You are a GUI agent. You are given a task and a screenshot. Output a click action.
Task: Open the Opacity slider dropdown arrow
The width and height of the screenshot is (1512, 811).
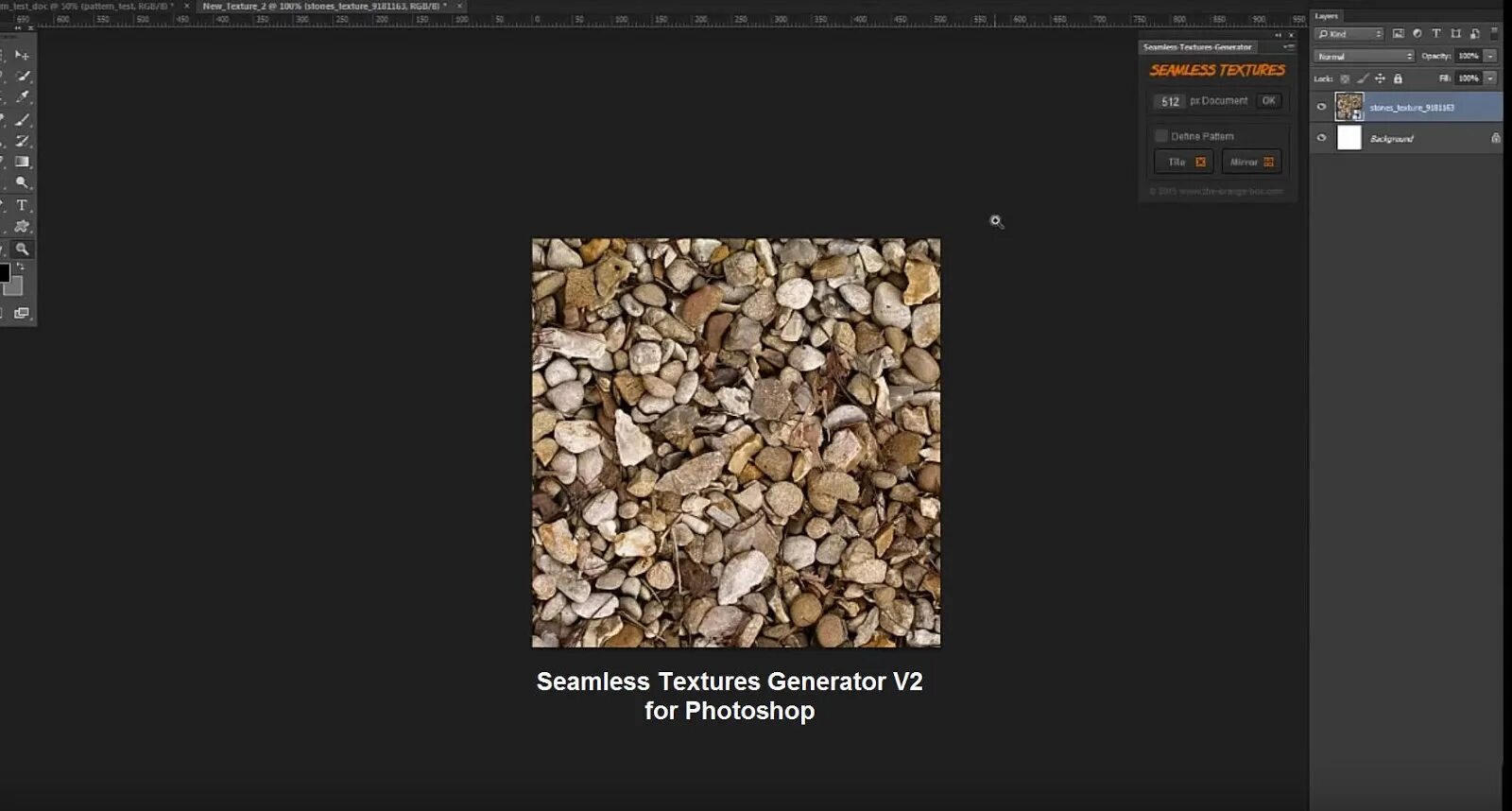tap(1490, 57)
